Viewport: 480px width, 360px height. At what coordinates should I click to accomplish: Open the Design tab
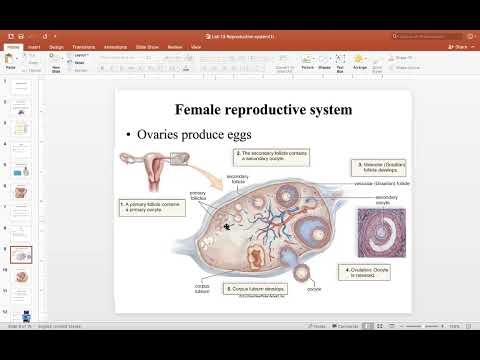(56, 47)
